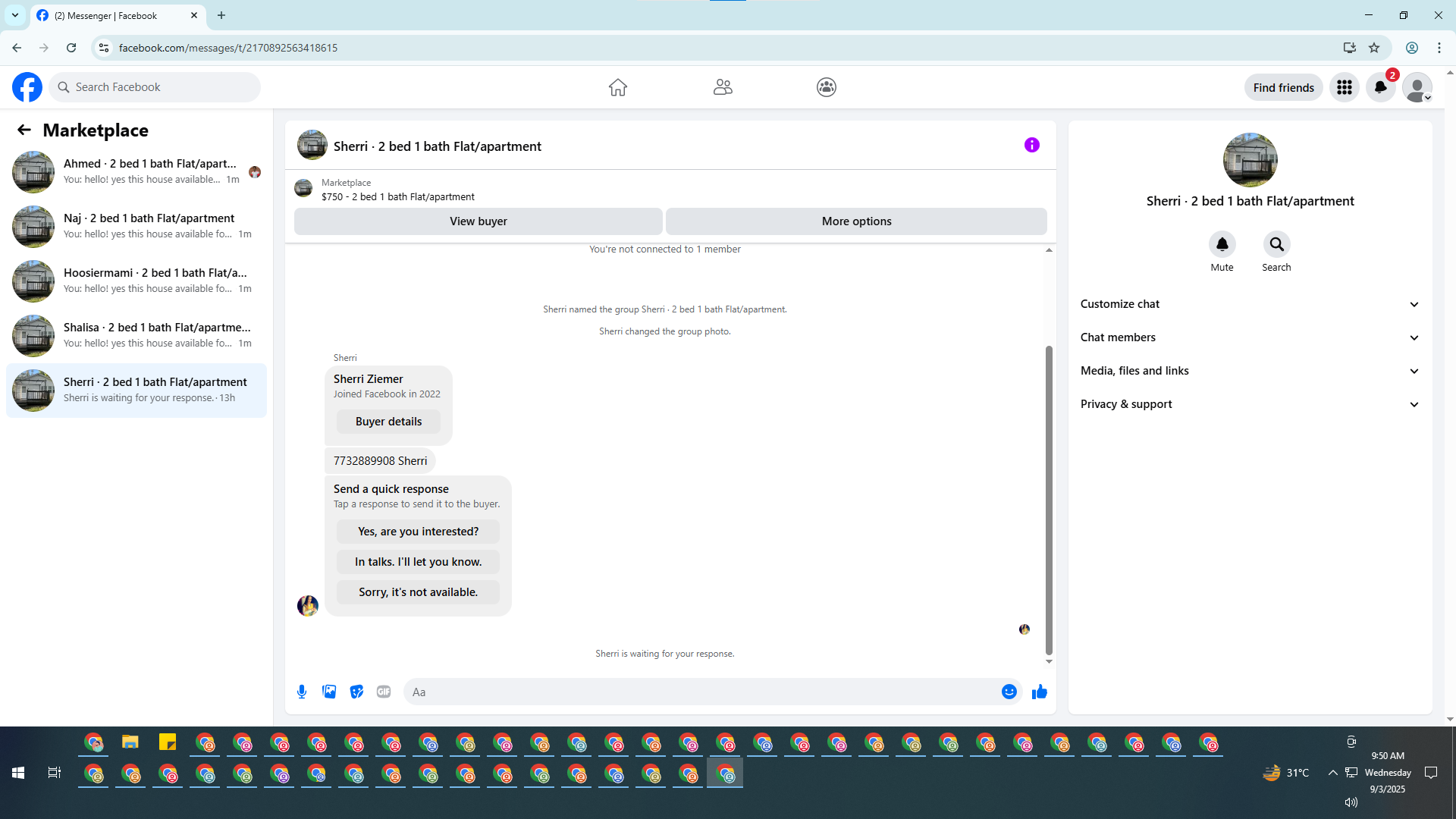Go back from Marketplace with the arrow
Viewport: 1456px width, 819px height.
[24, 130]
